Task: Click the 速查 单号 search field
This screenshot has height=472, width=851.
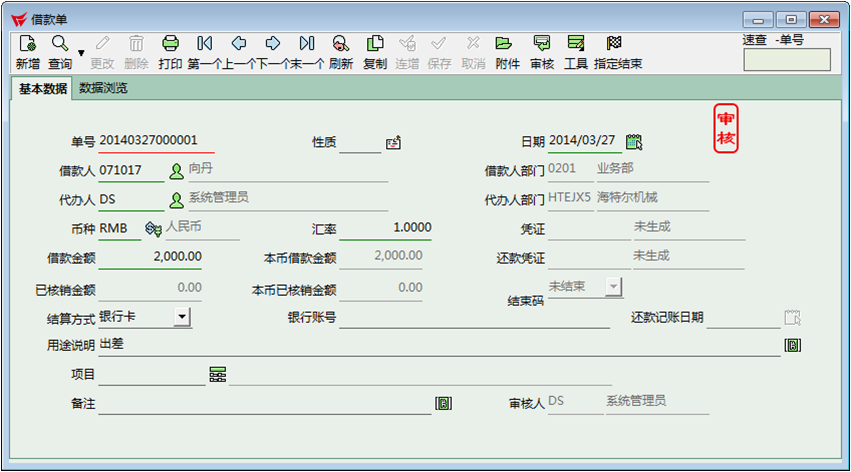Action: click(786, 60)
